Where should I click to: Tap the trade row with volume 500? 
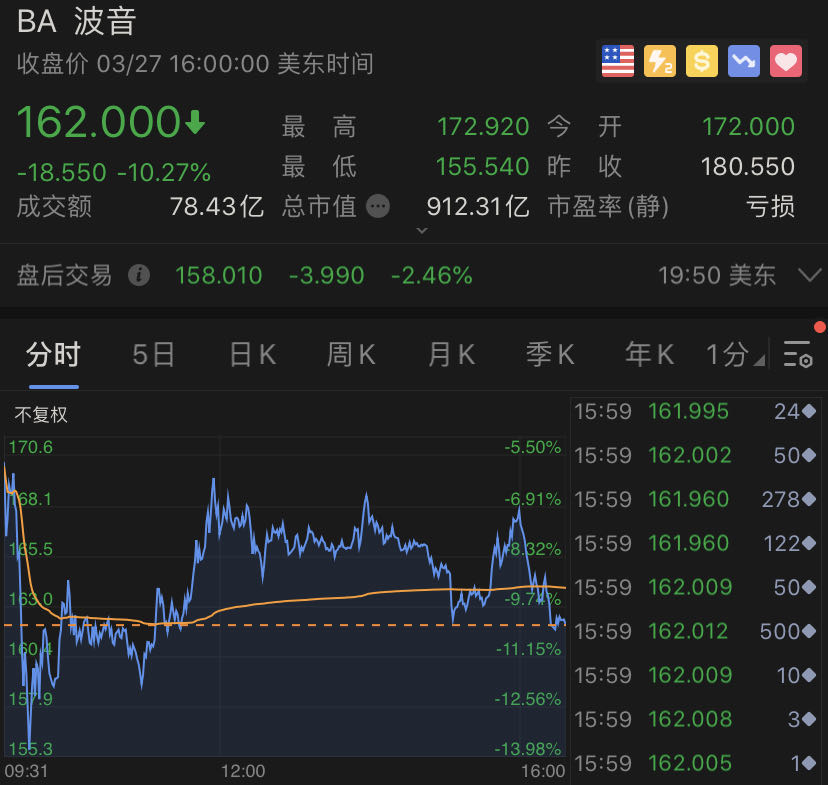(695, 631)
